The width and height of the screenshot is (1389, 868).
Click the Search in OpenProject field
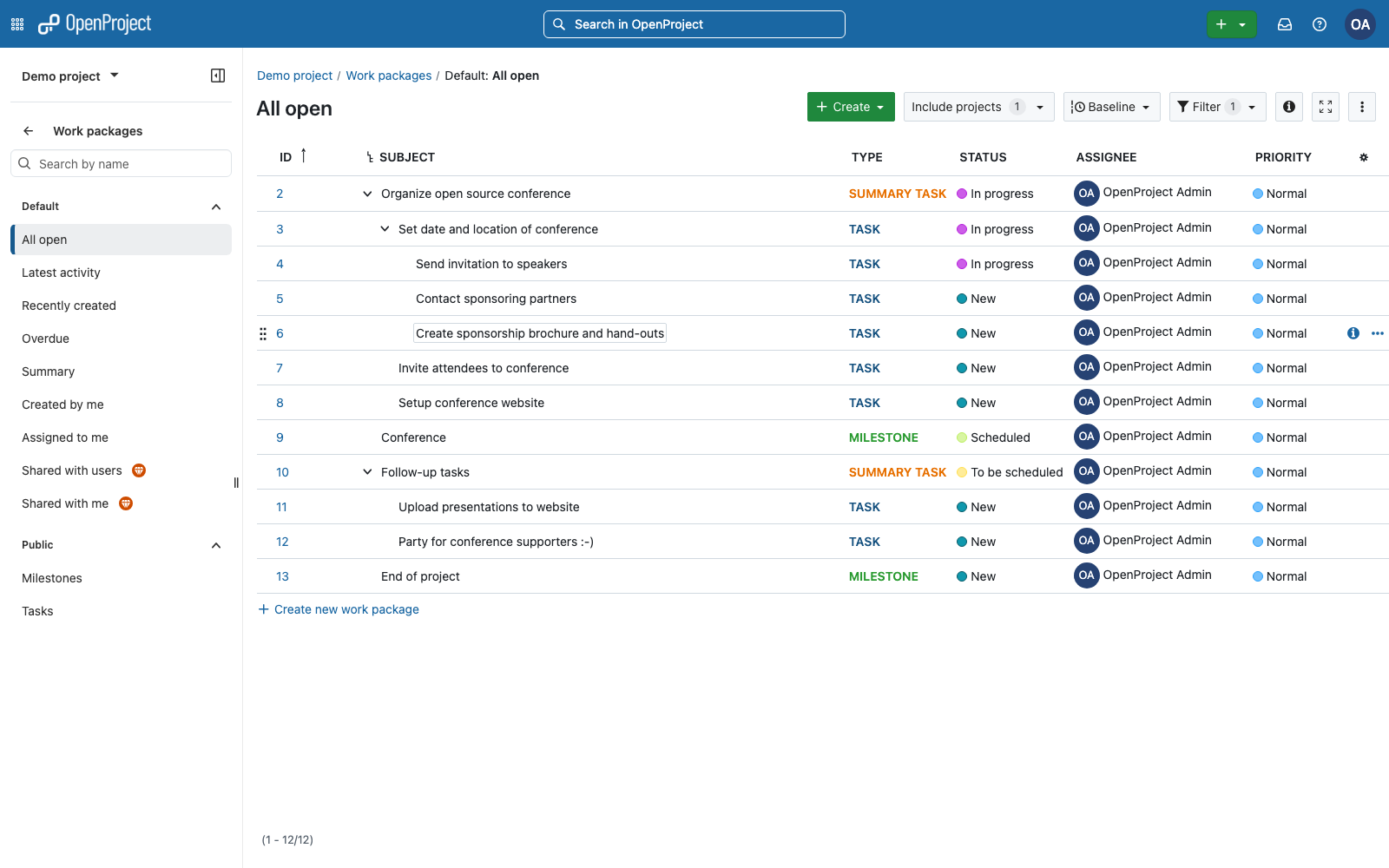694,24
